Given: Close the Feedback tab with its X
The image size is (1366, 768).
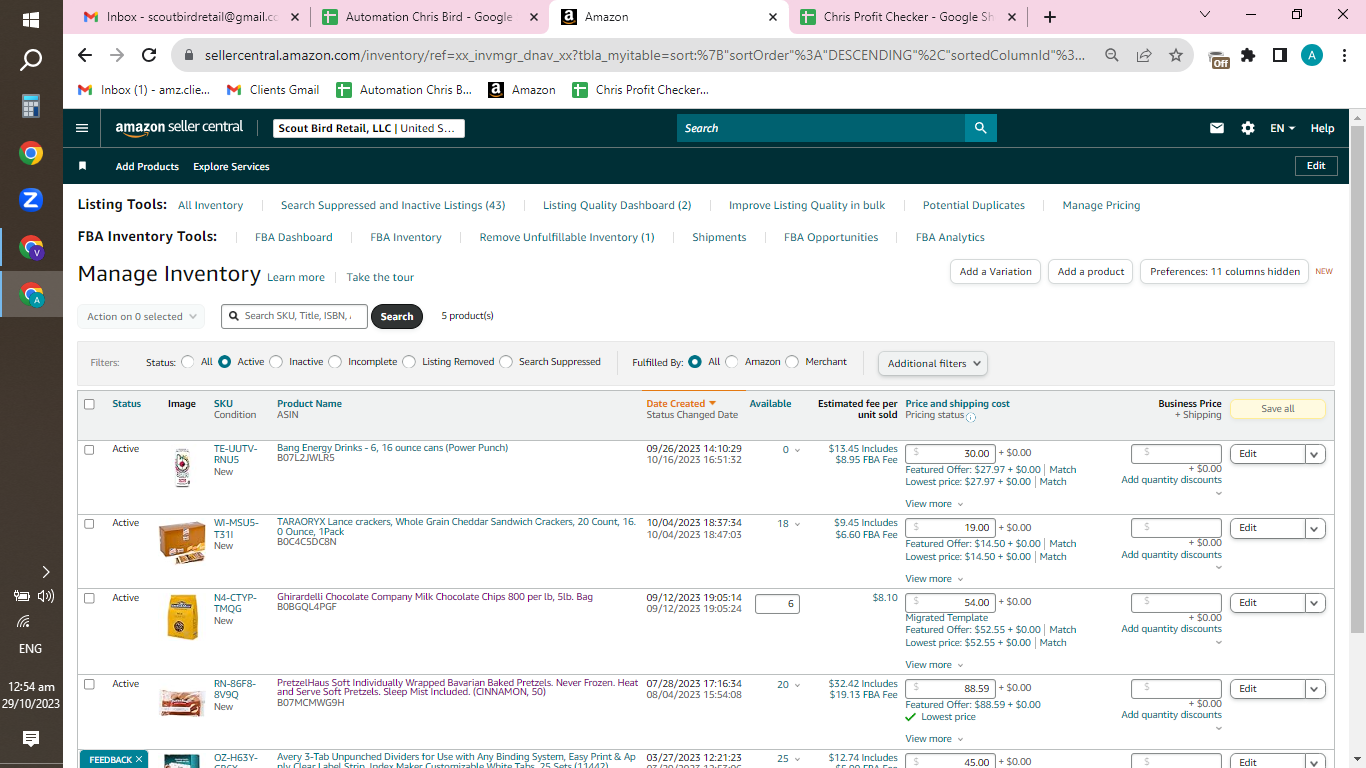Looking at the screenshot, I should [x=139, y=760].
